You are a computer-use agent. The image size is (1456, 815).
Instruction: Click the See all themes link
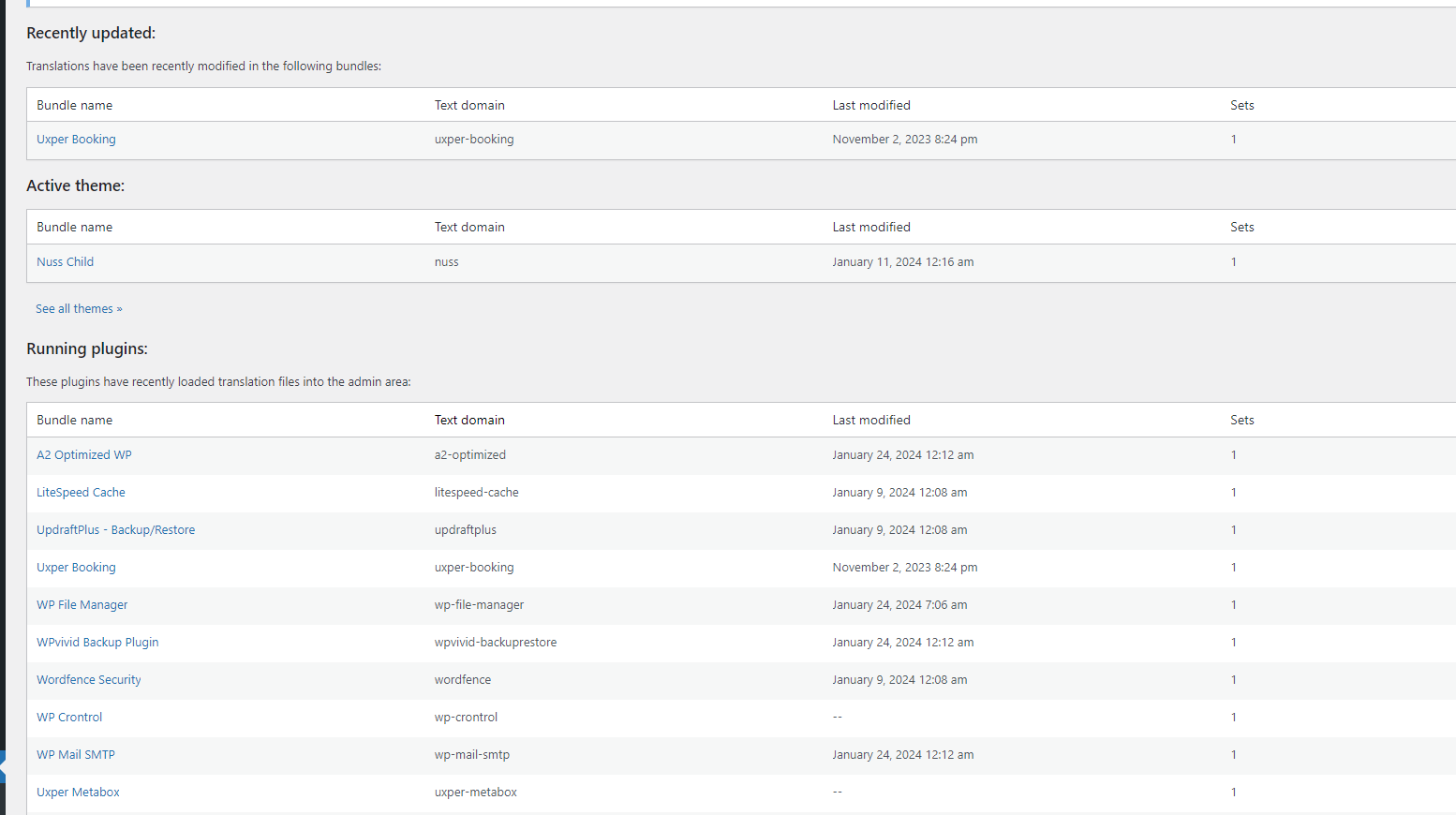(79, 308)
